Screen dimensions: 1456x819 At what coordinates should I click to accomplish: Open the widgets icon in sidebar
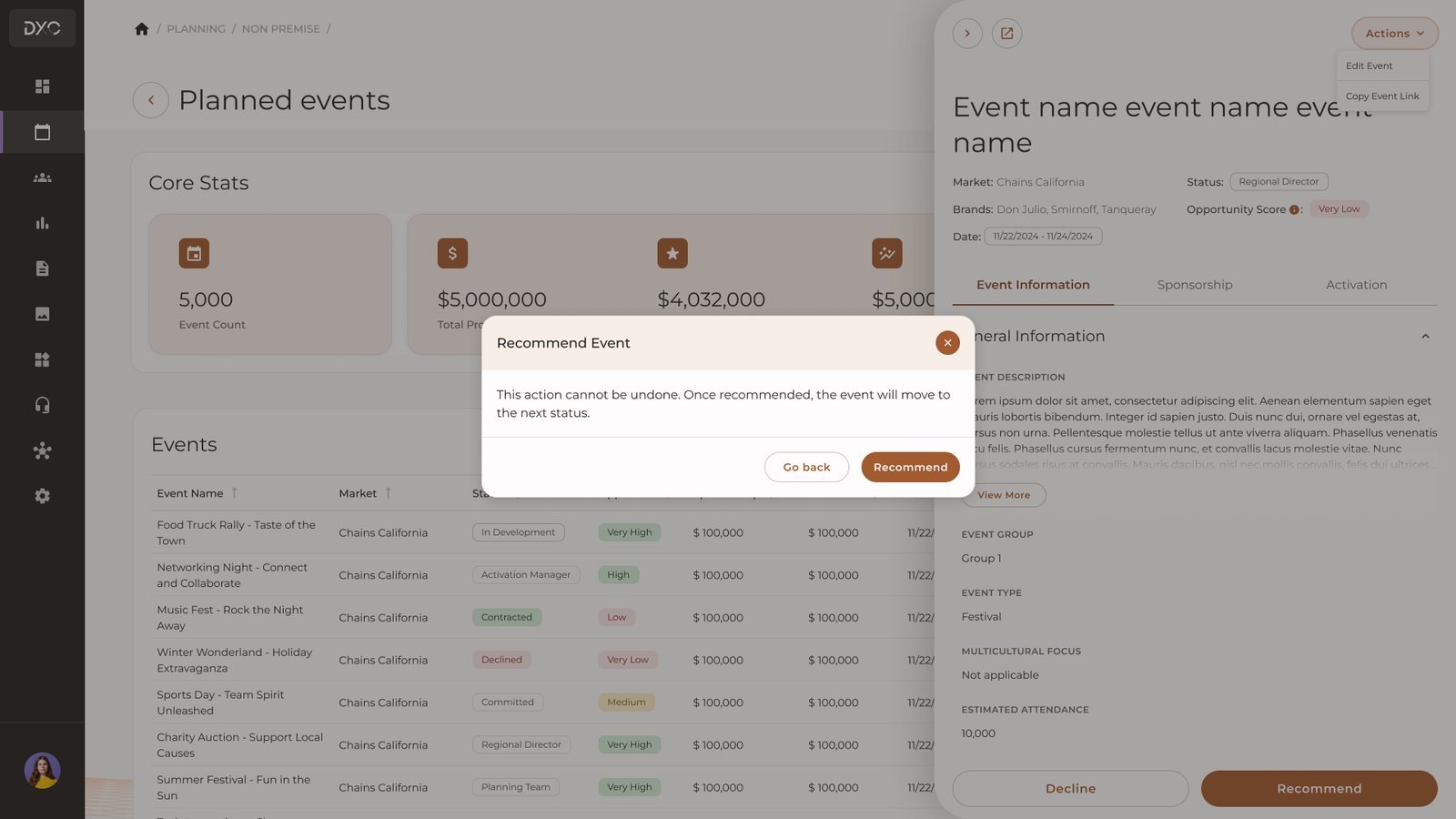42,359
